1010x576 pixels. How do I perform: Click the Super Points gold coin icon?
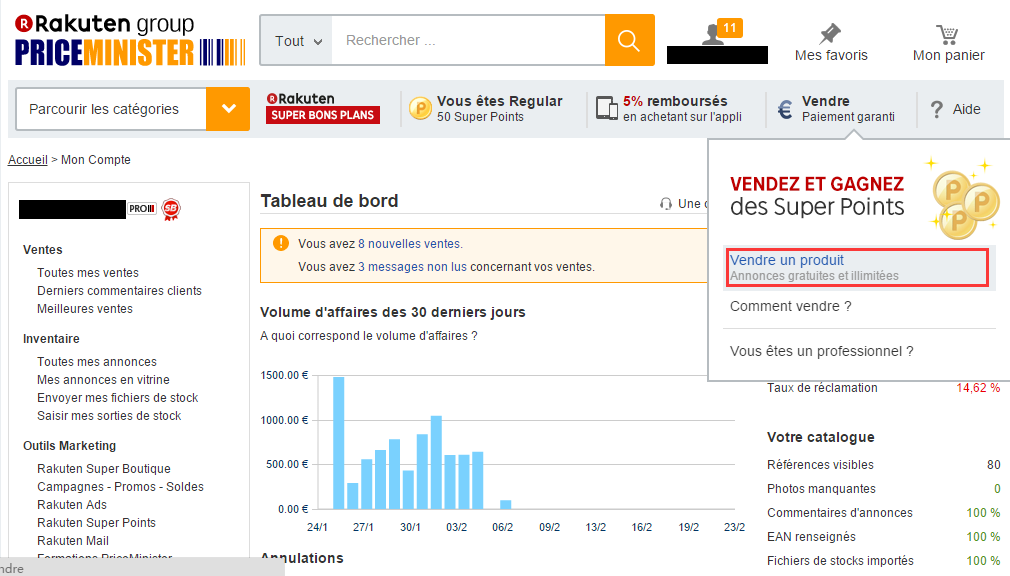tap(420, 108)
